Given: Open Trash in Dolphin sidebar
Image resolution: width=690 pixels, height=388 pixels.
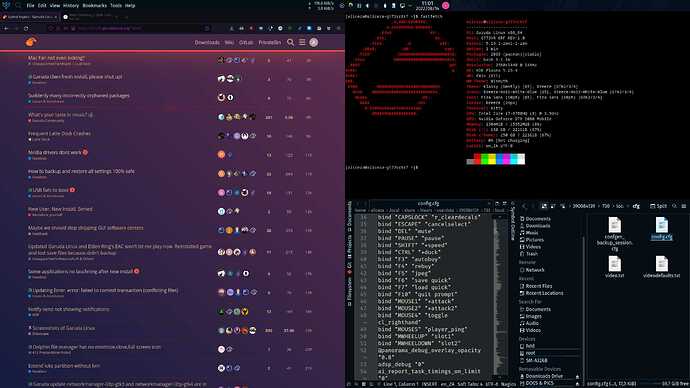Looking at the screenshot, I should click(x=529, y=254).
